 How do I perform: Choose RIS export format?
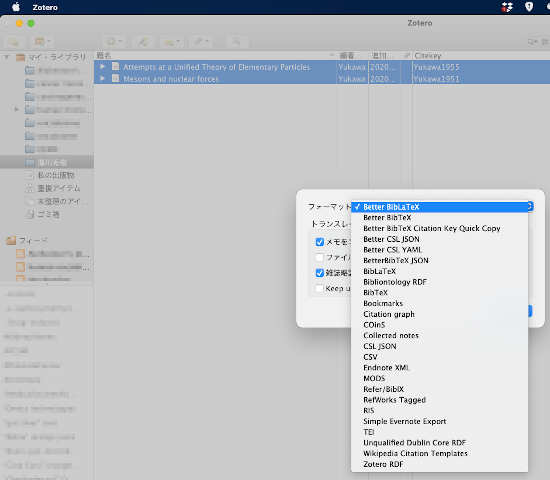(x=439, y=410)
